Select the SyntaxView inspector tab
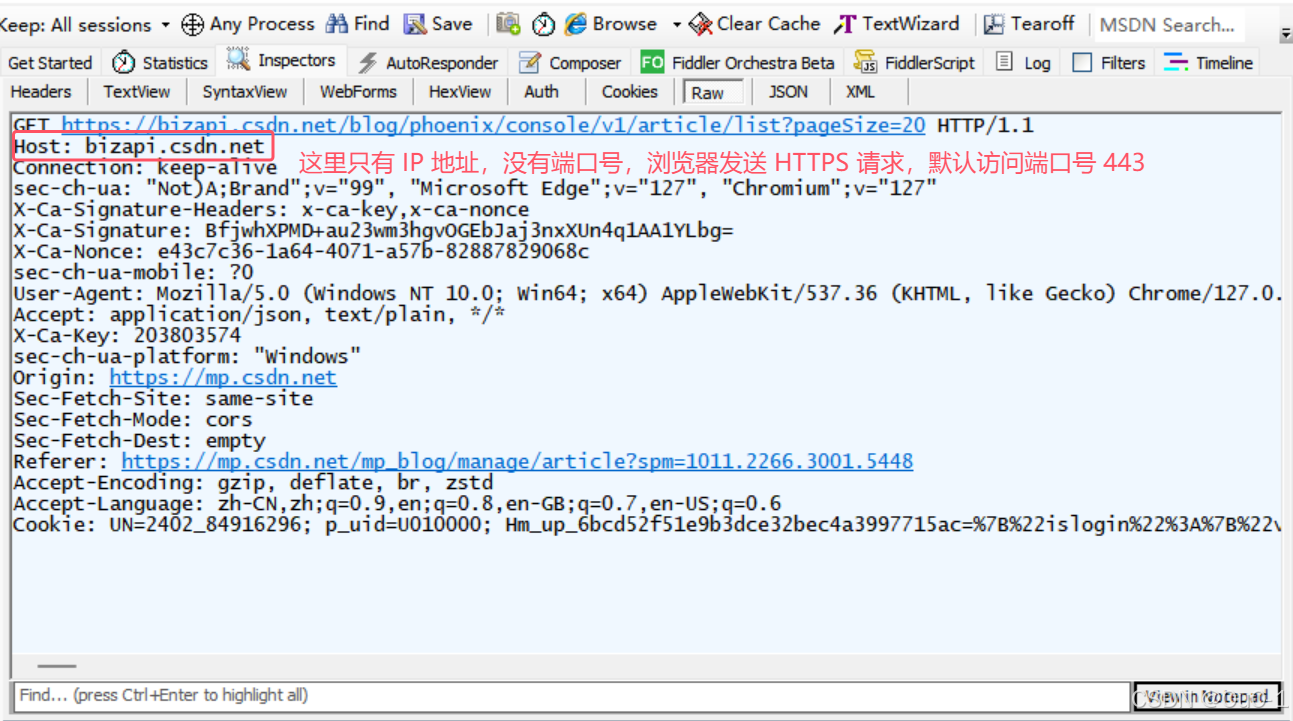 pos(245,92)
